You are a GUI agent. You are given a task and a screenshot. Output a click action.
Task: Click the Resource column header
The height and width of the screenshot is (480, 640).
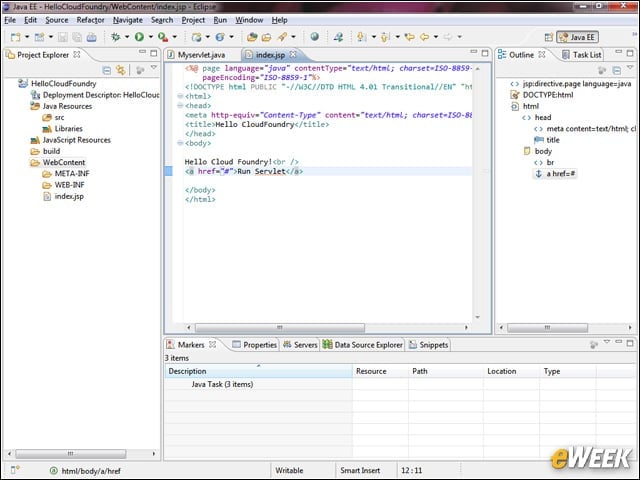tap(380, 371)
